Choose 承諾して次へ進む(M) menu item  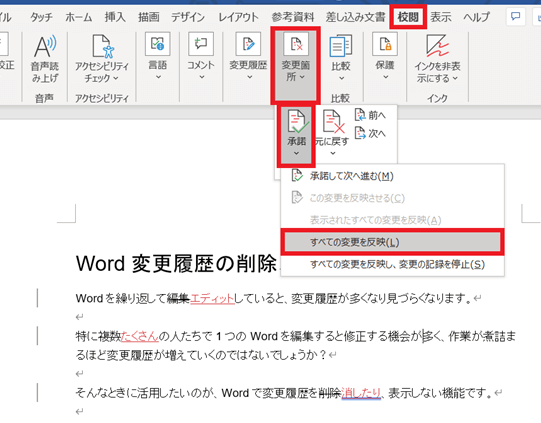coord(393,176)
